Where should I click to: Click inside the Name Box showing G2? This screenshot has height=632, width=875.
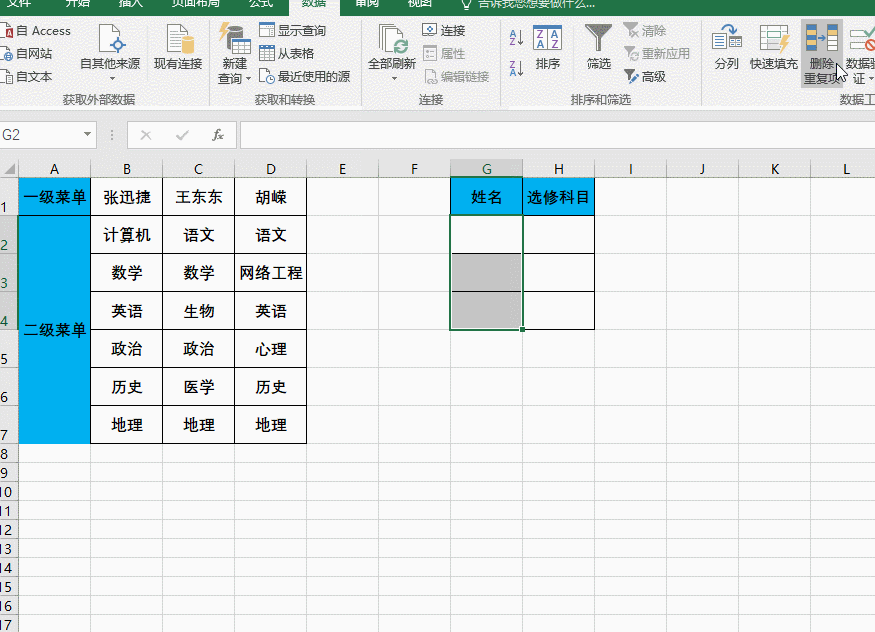pos(40,134)
